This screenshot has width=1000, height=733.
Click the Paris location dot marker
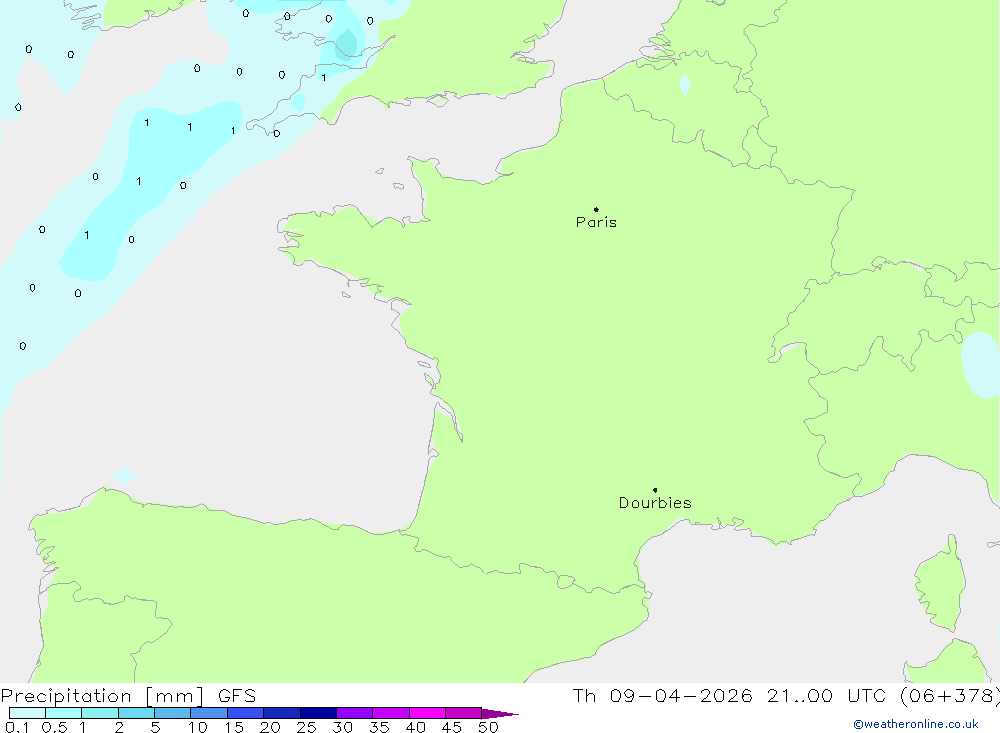[596, 209]
